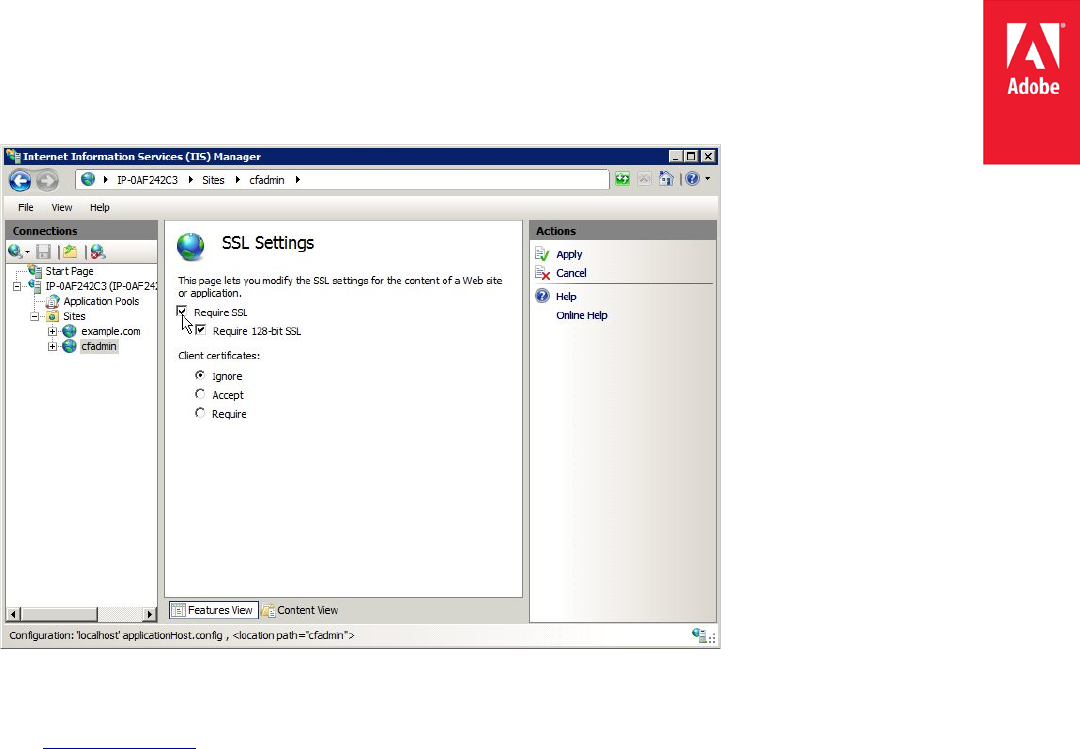Open the Help menu
Viewport: 1080px width, 749px height.
(99, 207)
